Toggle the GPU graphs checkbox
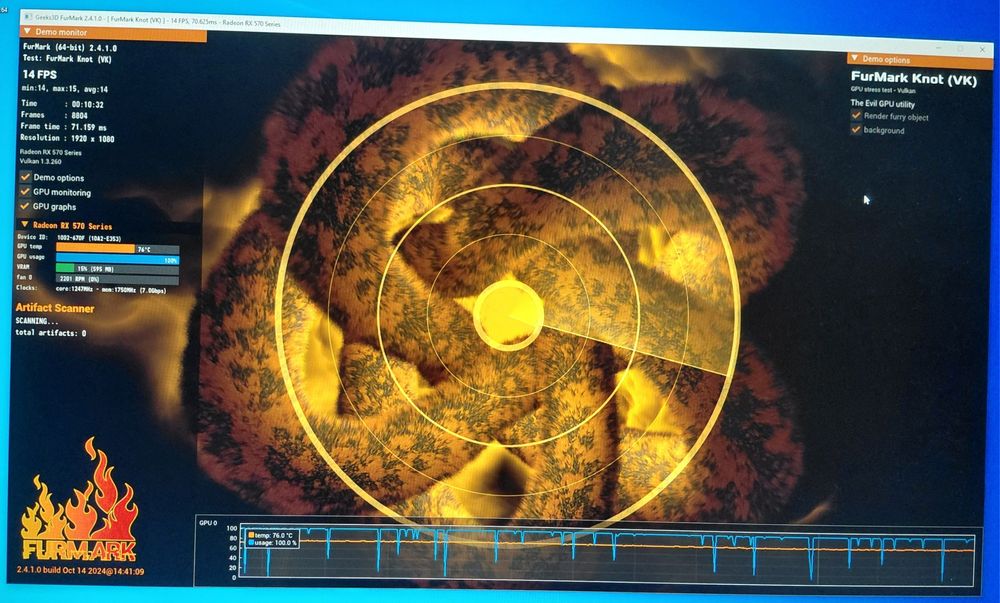 coord(26,206)
